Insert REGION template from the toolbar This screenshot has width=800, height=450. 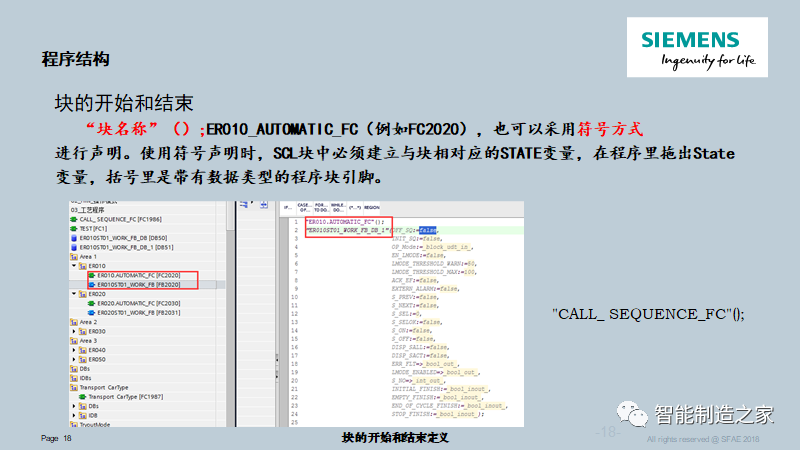pos(372,208)
